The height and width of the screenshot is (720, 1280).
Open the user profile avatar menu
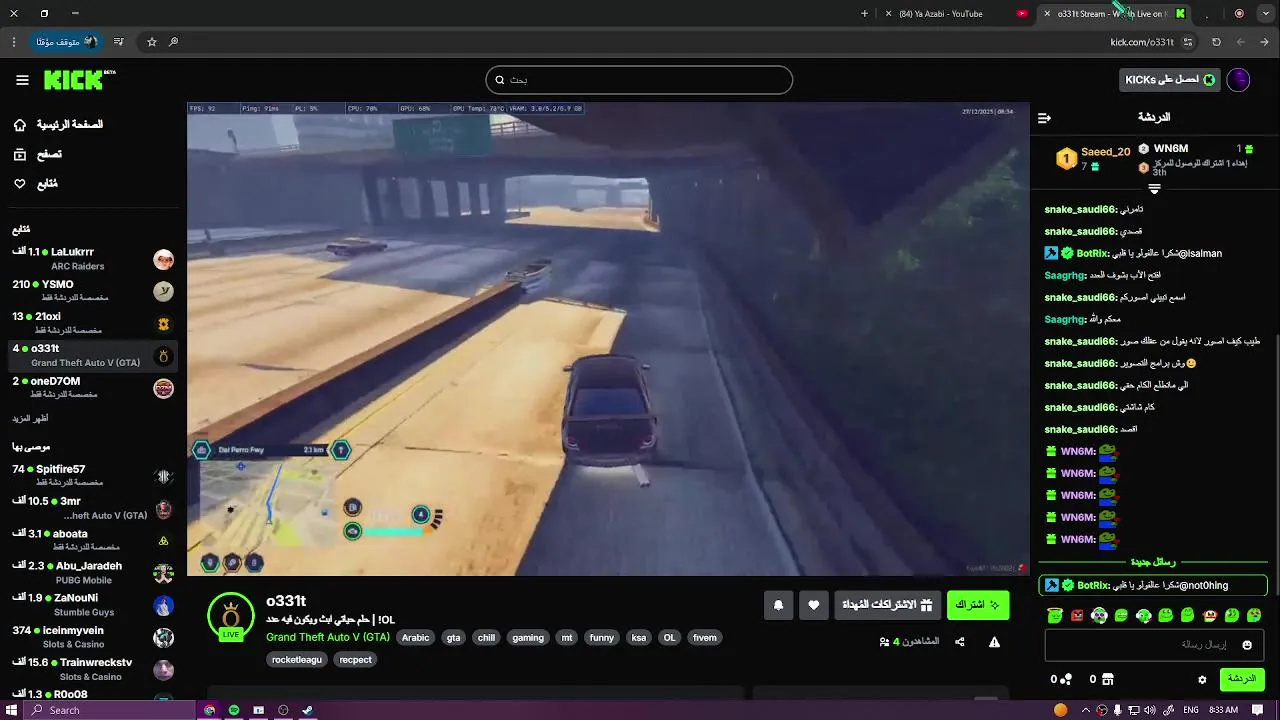click(x=1238, y=80)
